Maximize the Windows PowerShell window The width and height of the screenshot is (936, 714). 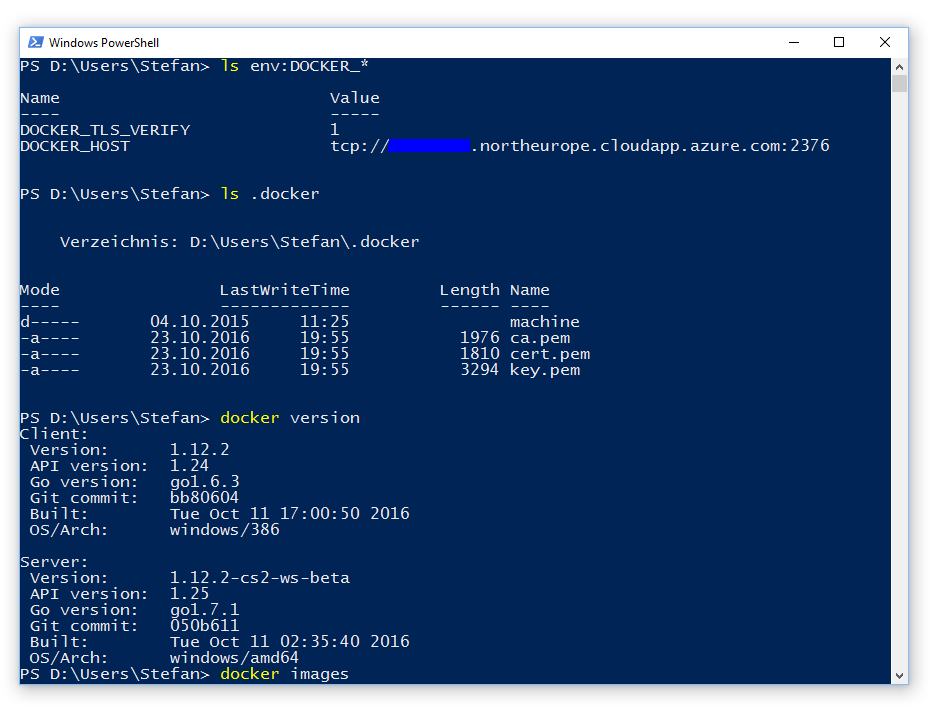click(x=839, y=42)
